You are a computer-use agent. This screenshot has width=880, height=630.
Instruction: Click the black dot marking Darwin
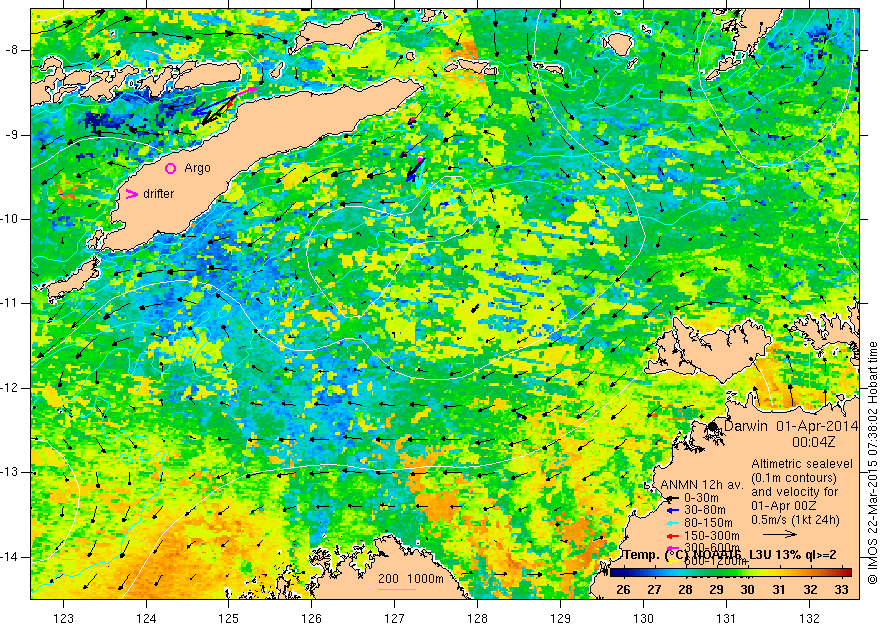tap(713, 426)
